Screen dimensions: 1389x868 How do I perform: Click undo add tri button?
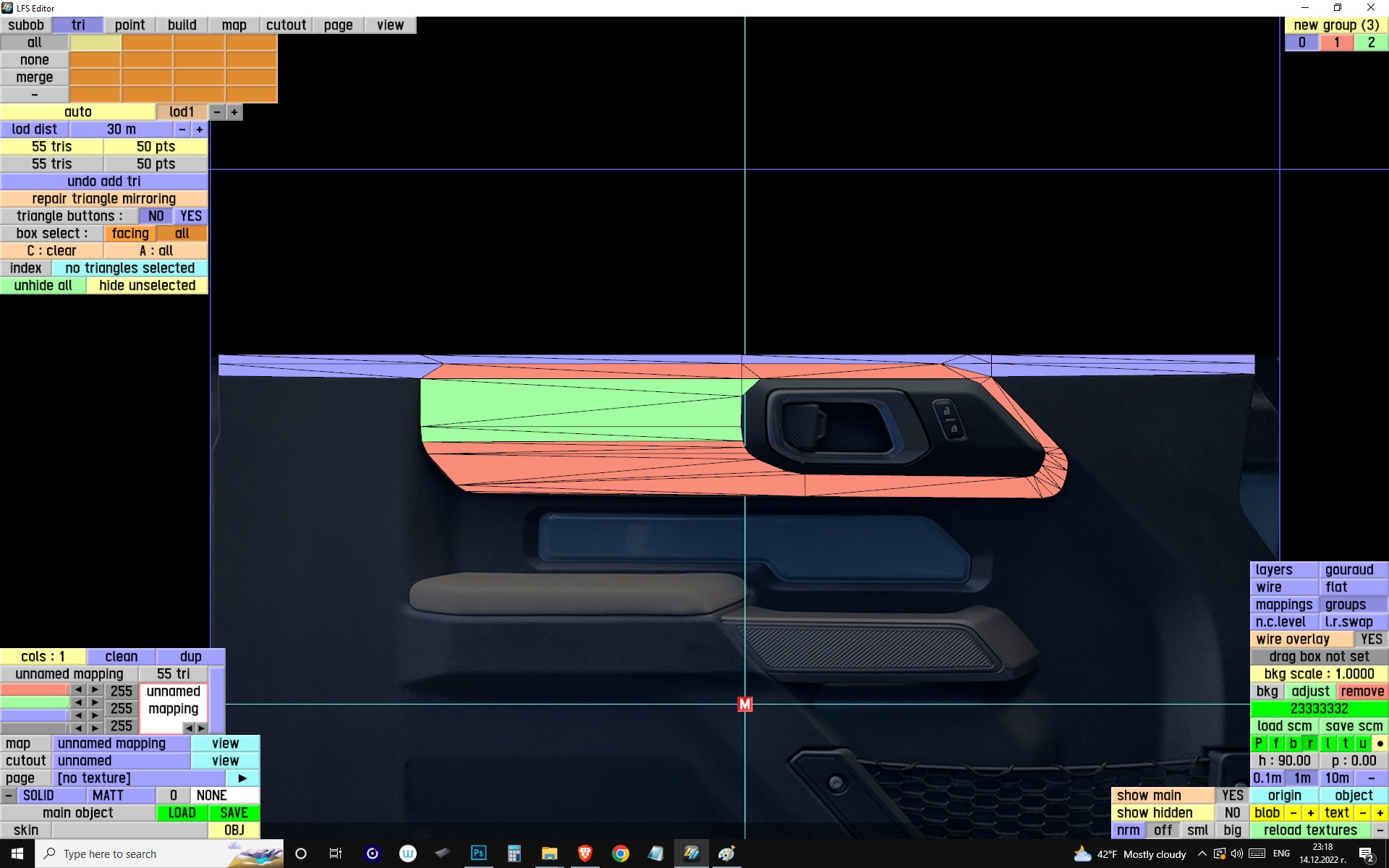click(103, 182)
